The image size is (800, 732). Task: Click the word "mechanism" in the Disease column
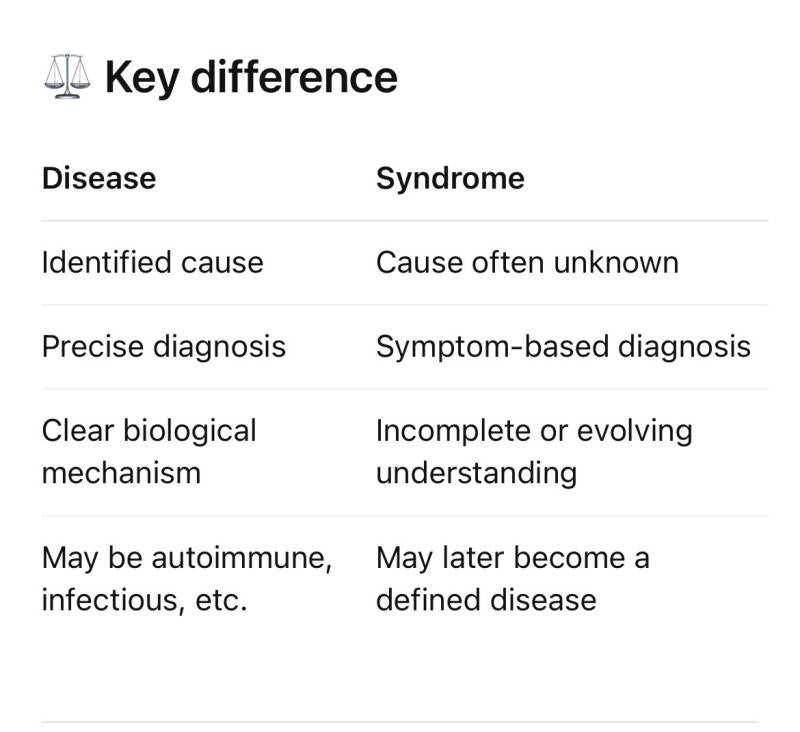click(121, 472)
